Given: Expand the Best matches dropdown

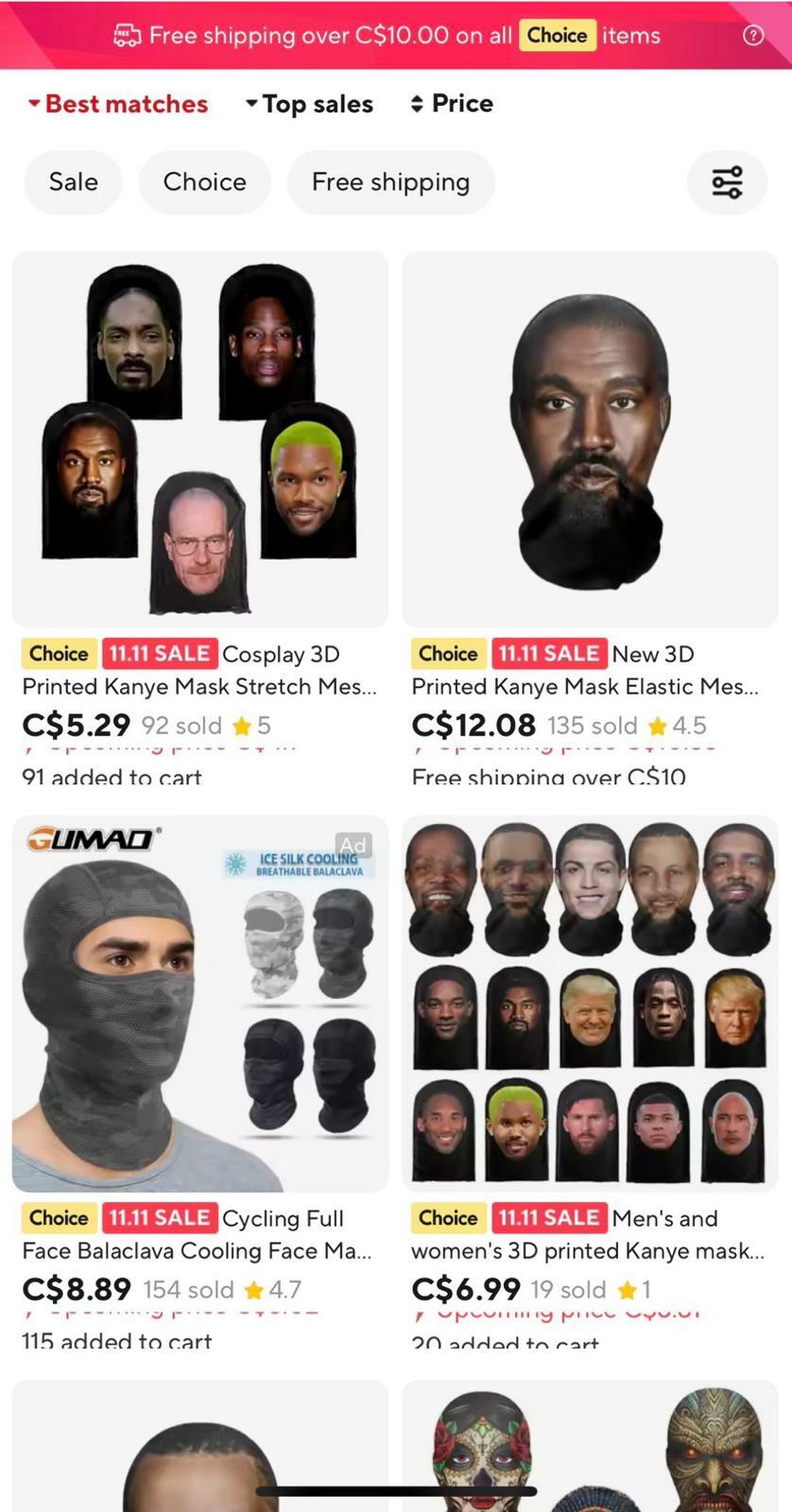Looking at the screenshot, I should coord(117,104).
